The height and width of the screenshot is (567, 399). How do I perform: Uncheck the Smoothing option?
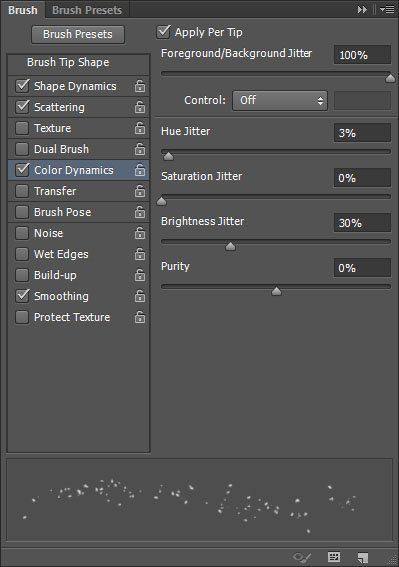22,296
